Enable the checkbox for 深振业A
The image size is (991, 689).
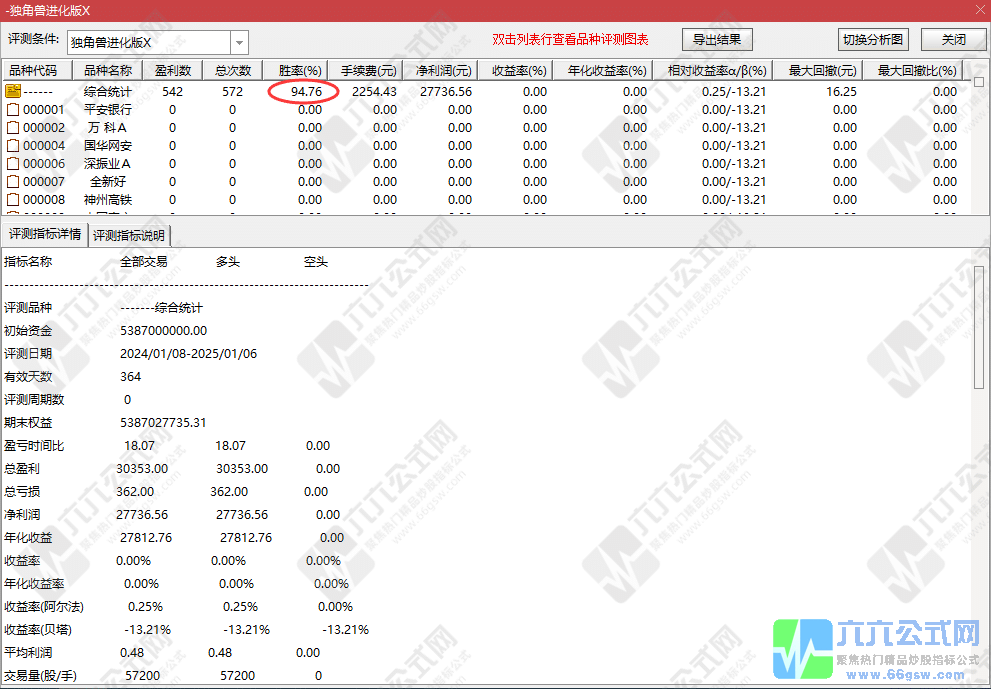coord(12,163)
